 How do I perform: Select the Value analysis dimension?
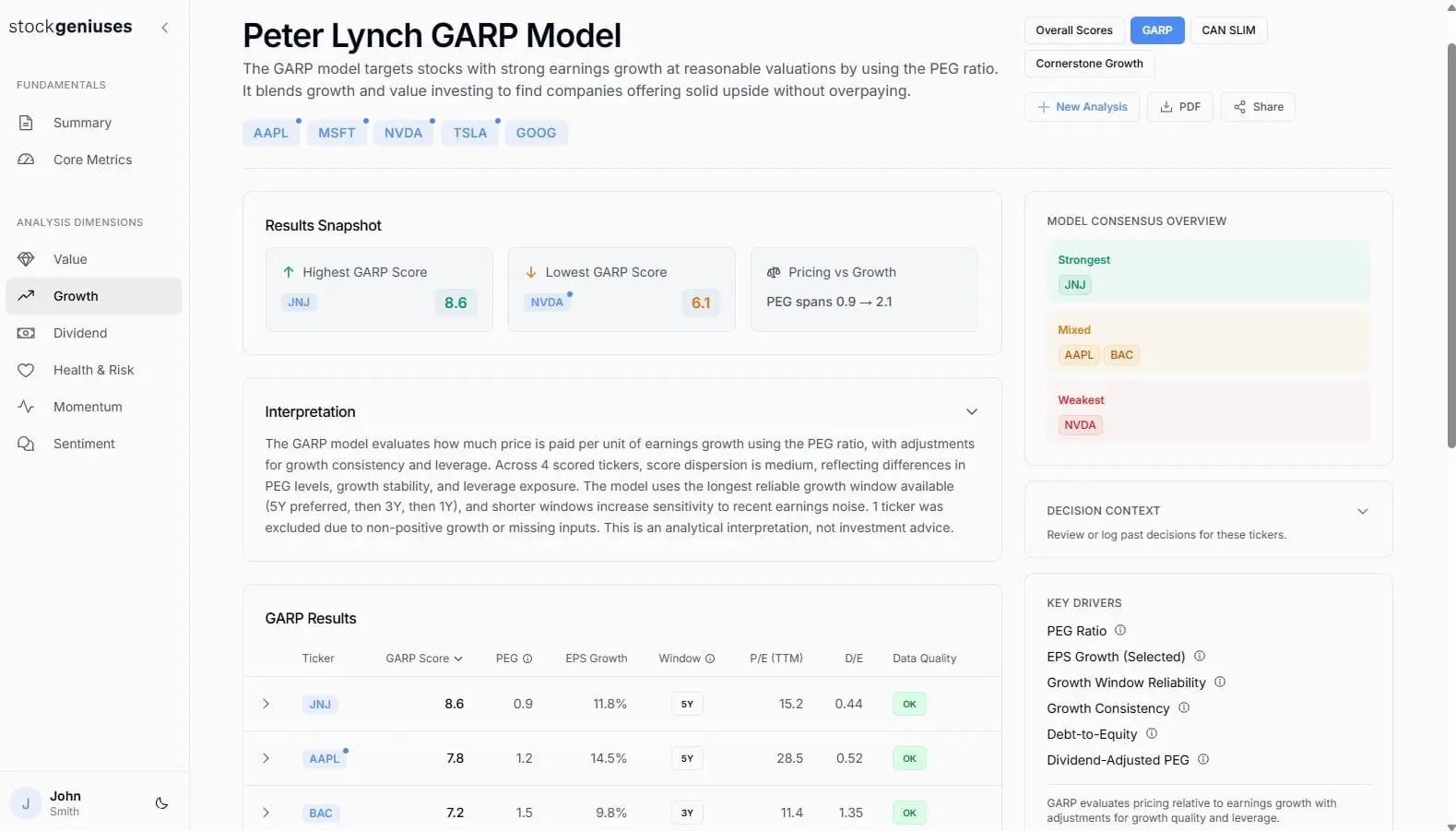[x=93, y=259]
